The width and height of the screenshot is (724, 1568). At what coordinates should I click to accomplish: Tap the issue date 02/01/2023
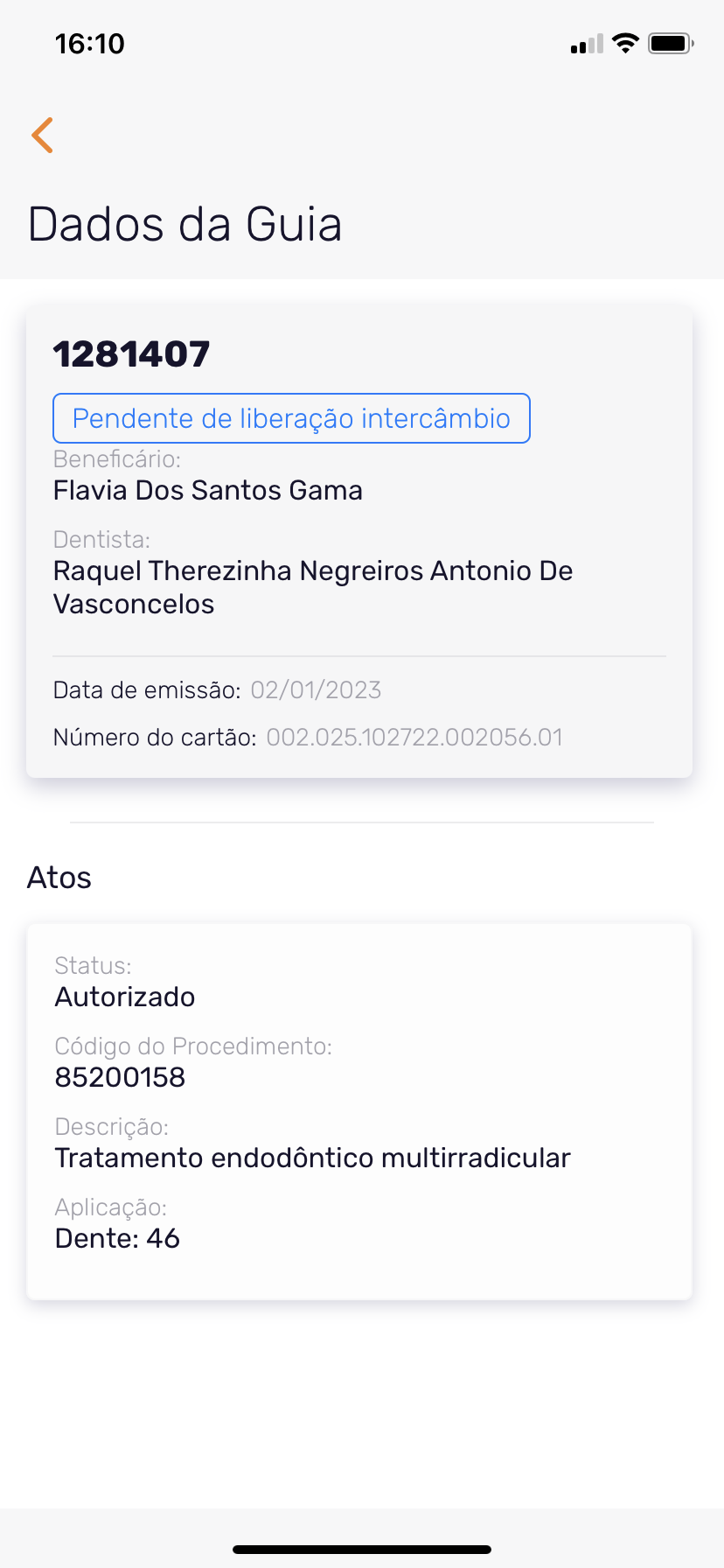pos(316,690)
